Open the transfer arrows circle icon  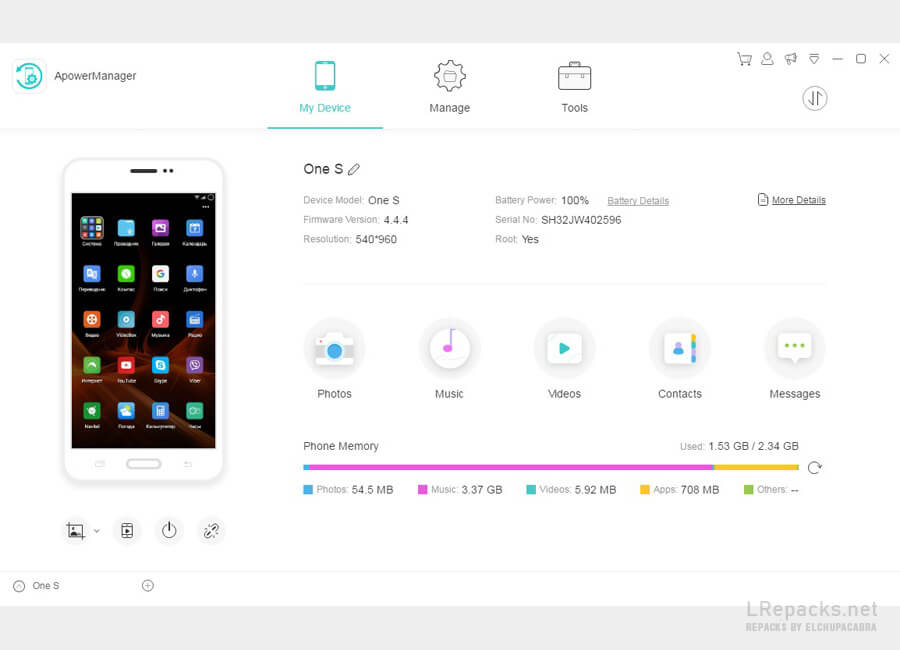(x=814, y=98)
